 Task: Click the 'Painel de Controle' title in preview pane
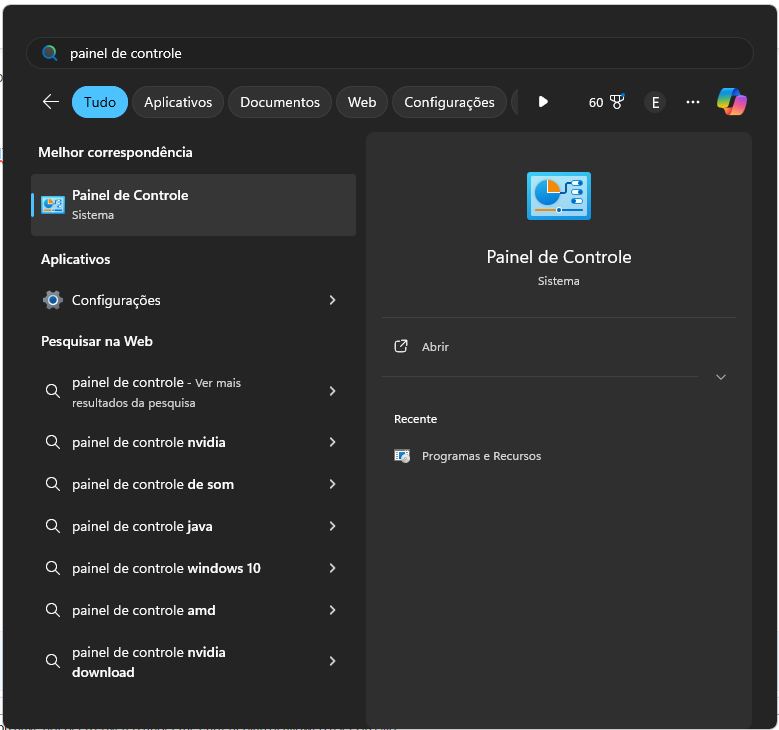click(x=558, y=257)
